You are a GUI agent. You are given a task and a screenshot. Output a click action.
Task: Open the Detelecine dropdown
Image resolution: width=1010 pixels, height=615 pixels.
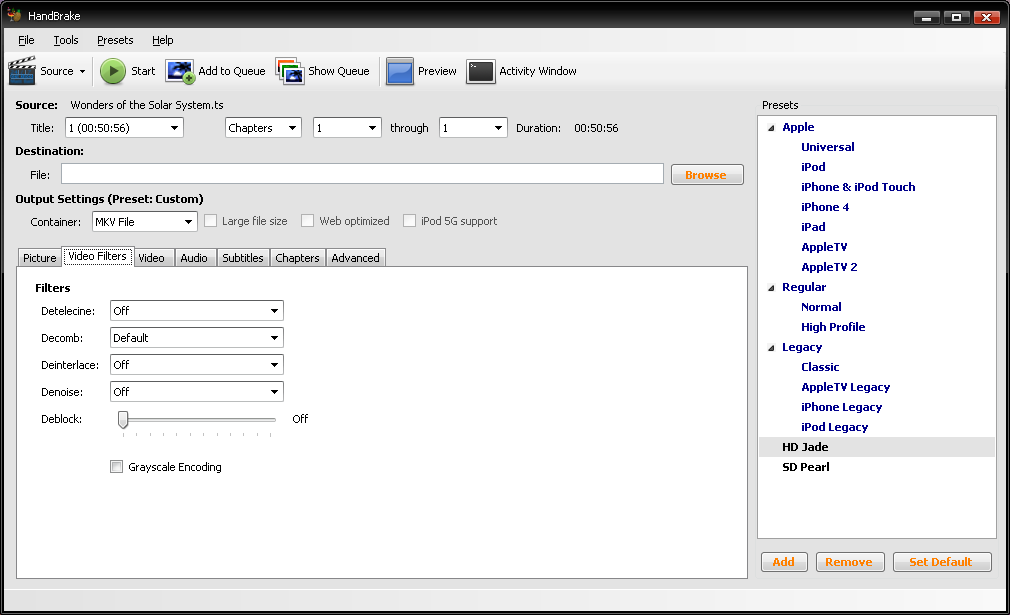pos(197,310)
